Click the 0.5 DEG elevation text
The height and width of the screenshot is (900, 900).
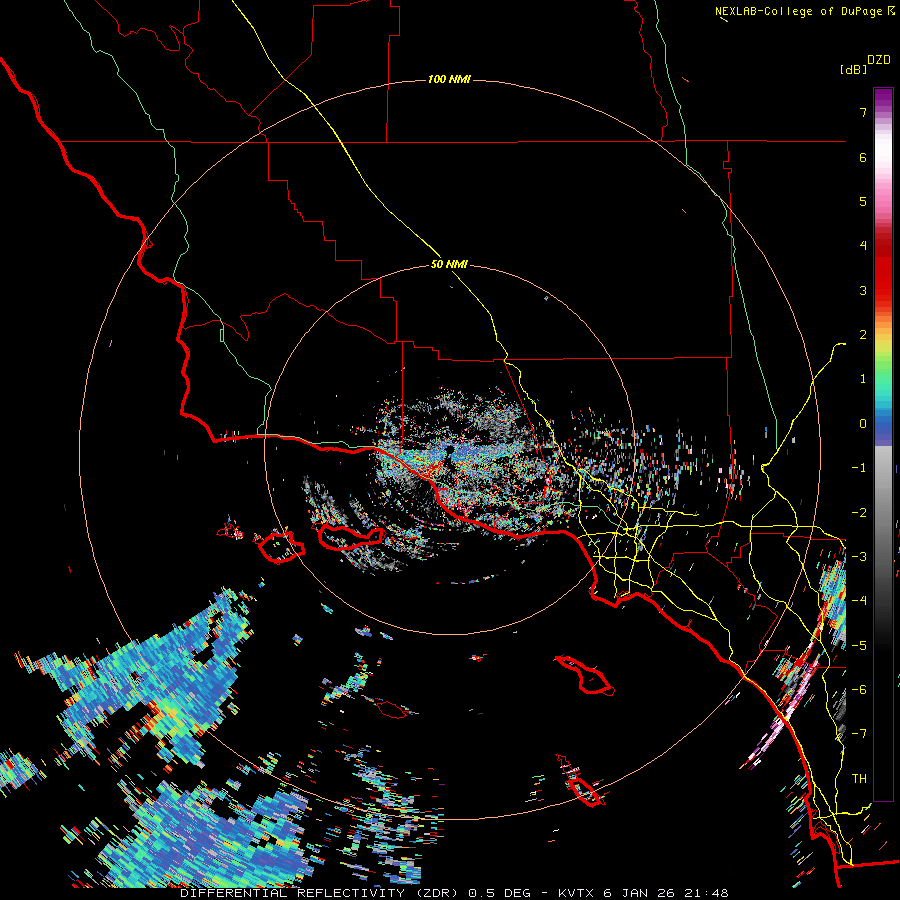pyautogui.click(x=500, y=893)
